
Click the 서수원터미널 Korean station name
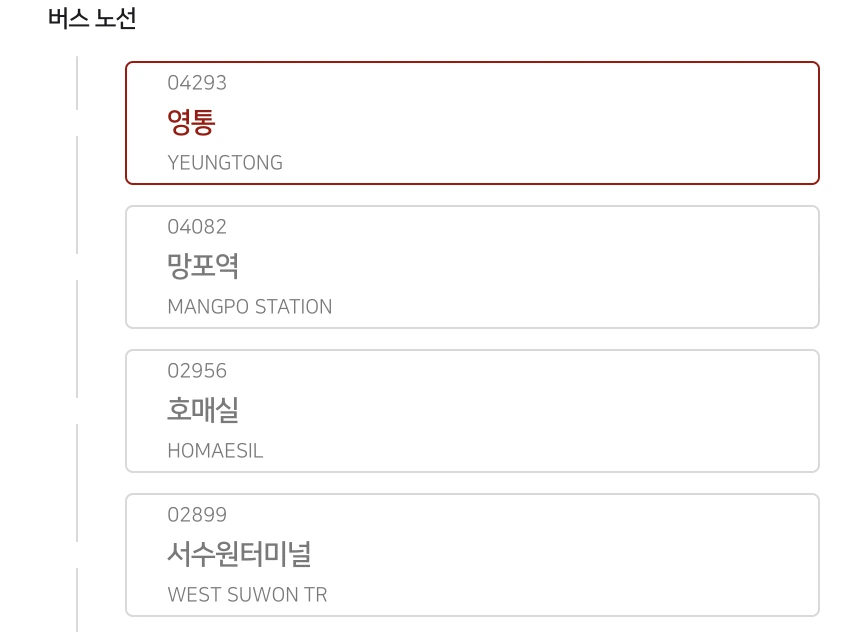[x=240, y=554]
